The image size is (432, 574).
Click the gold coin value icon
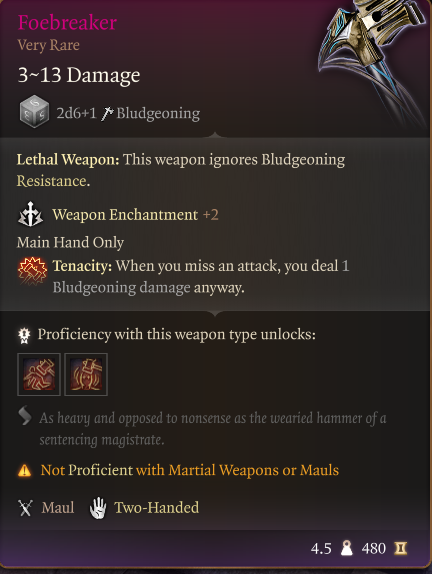(400, 548)
